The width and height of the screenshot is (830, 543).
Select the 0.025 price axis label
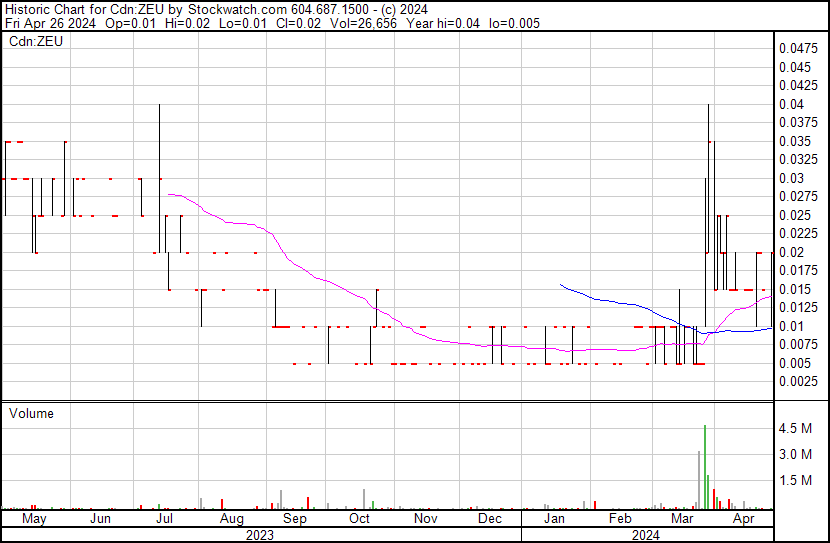(795, 215)
